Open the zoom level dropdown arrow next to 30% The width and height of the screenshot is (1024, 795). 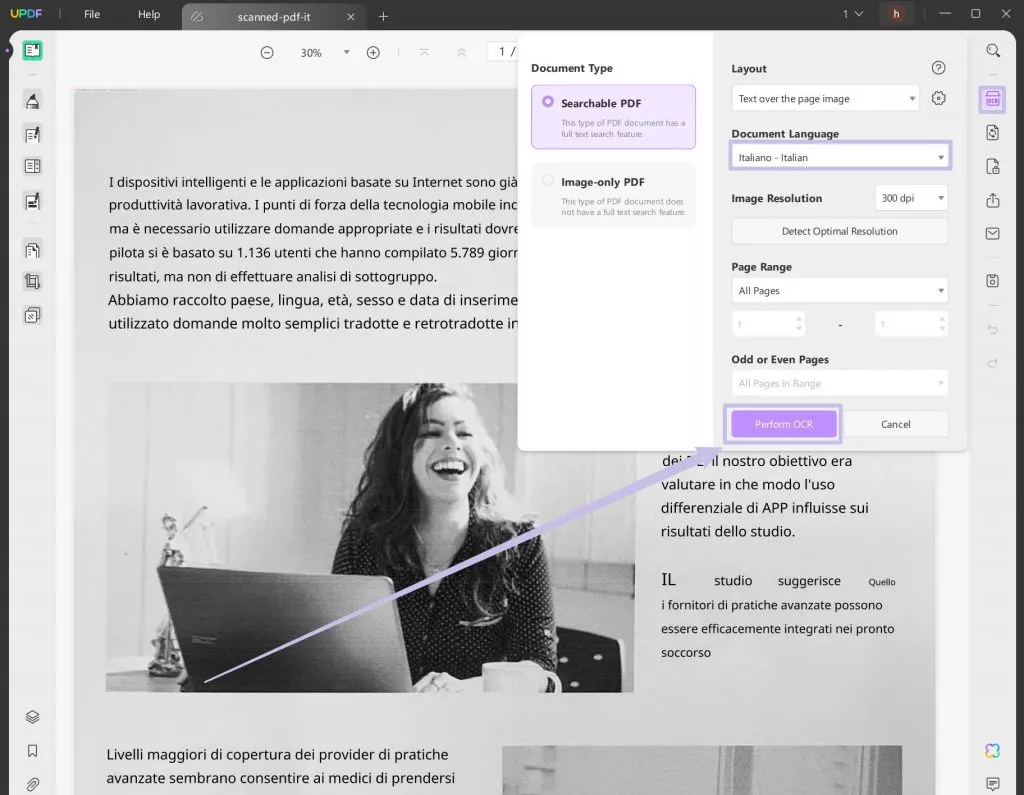point(347,52)
